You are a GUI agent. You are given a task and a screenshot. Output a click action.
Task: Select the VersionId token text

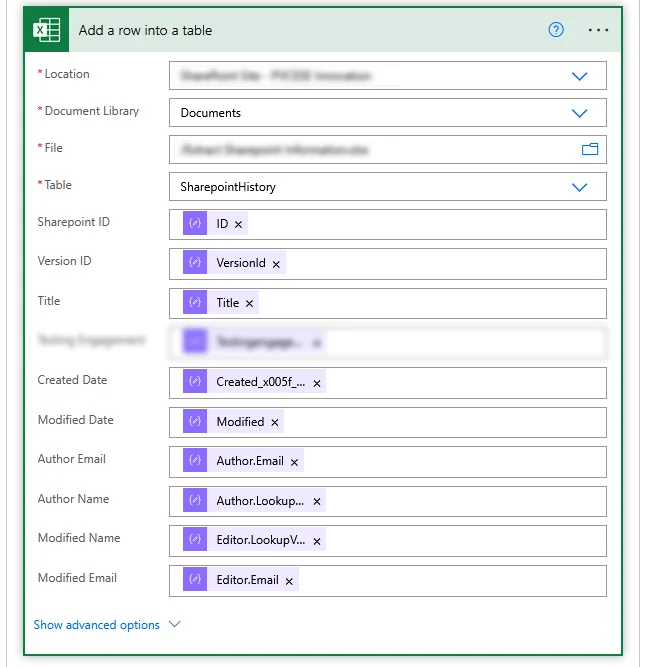(x=241, y=263)
